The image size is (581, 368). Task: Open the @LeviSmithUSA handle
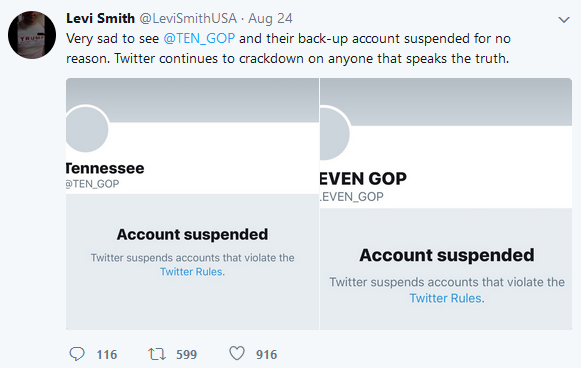tap(188, 18)
